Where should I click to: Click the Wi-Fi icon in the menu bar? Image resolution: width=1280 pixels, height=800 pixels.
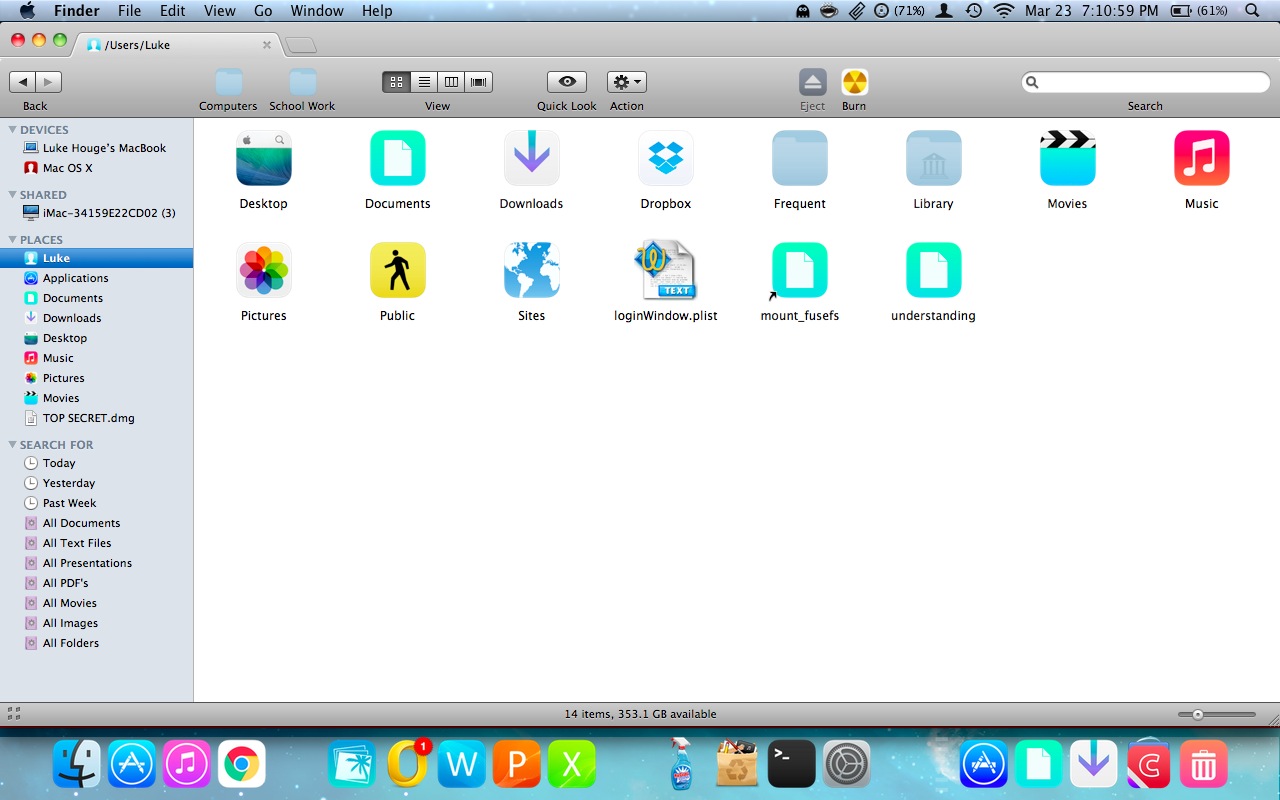click(1003, 11)
